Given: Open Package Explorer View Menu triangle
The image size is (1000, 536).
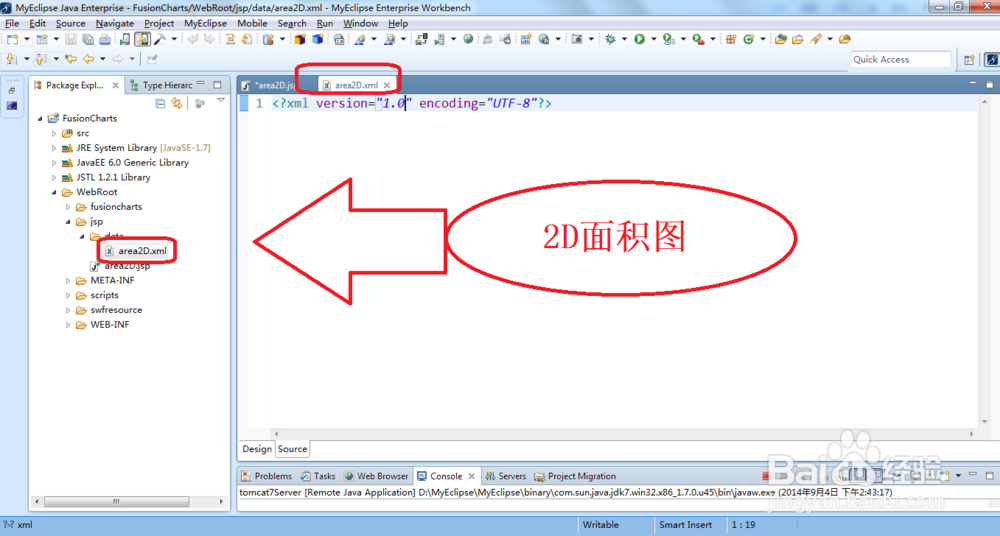Looking at the screenshot, I should tap(221, 101).
